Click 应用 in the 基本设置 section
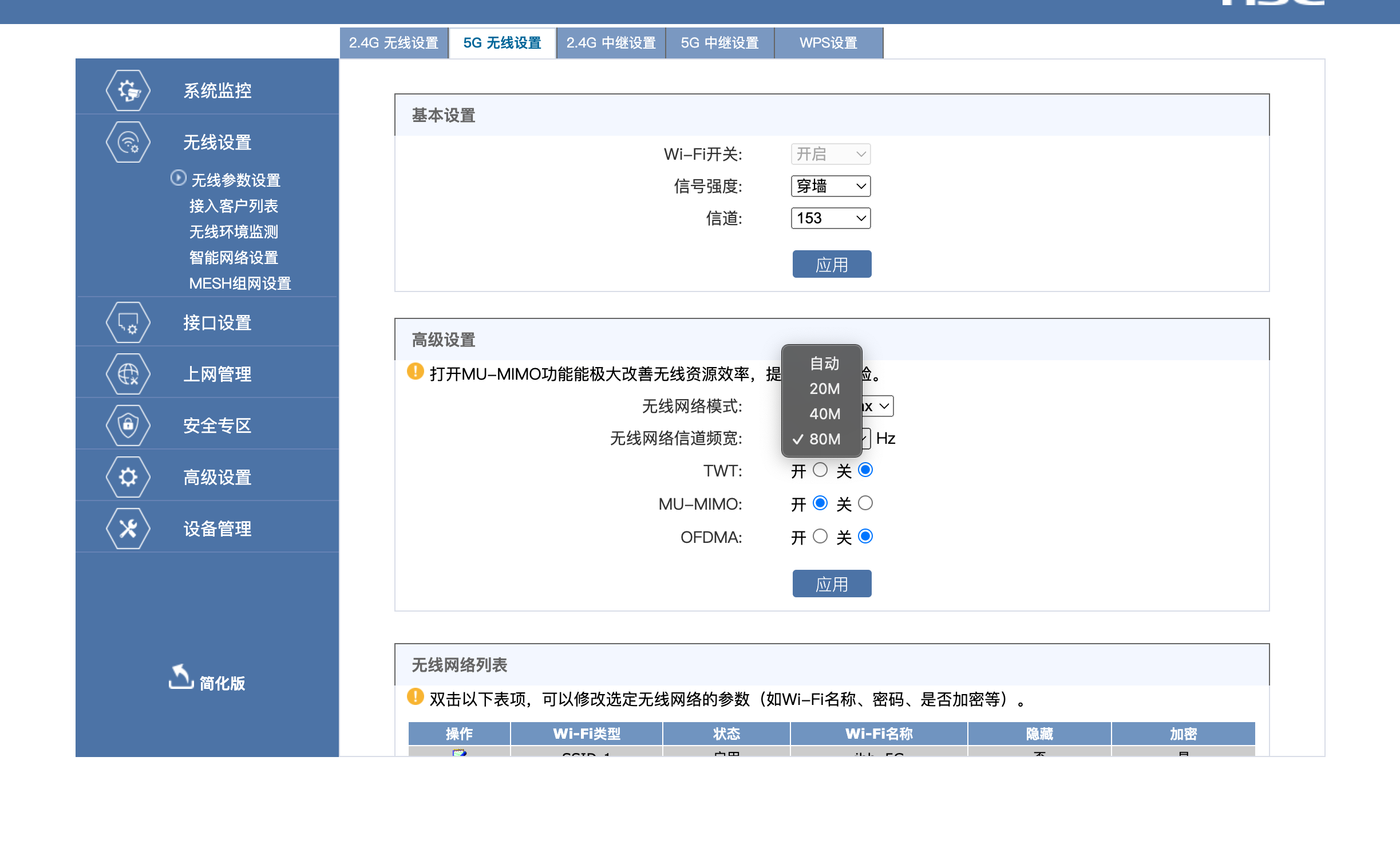Image resolution: width=1400 pixels, height=867 pixels. click(832, 265)
